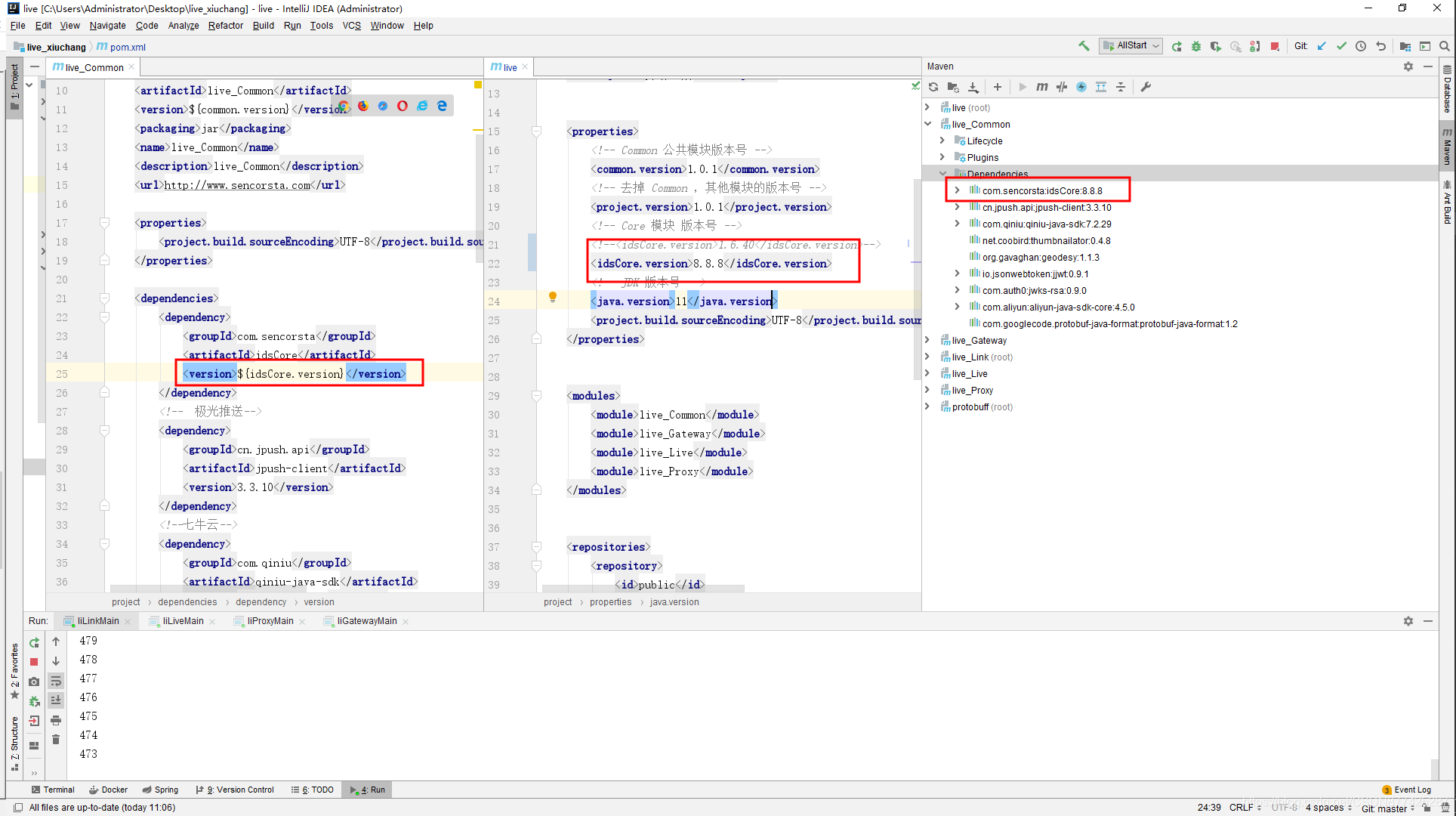This screenshot has height=816, width=1456.
Task: Expand live (root) node in Maven tree
Action: pyautogui.click(x=927, y=107)
